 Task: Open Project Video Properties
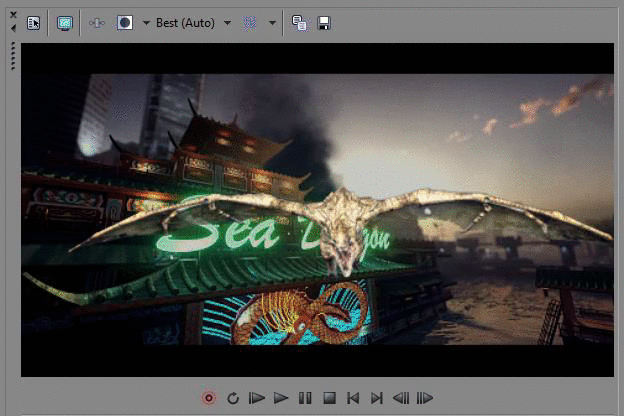pos(33,23)
